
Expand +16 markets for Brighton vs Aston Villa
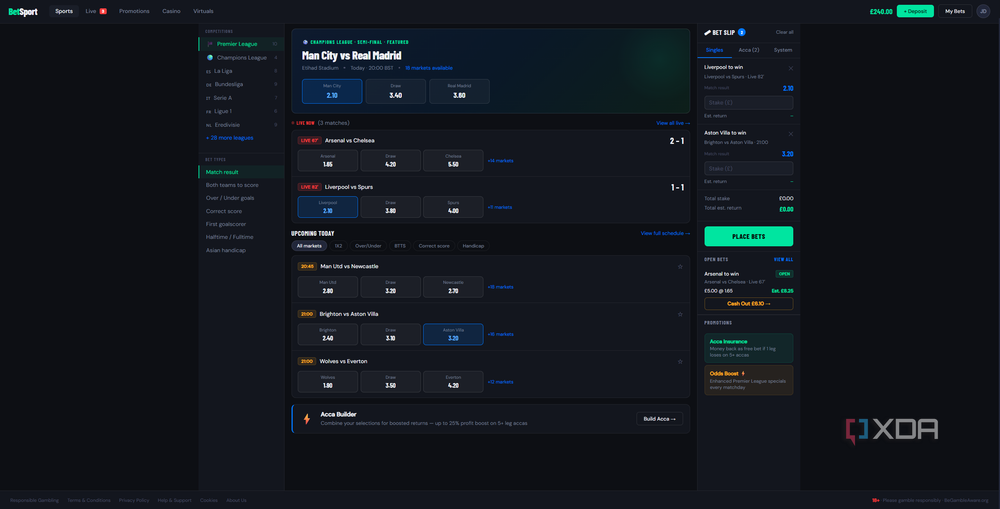[500, 334]
